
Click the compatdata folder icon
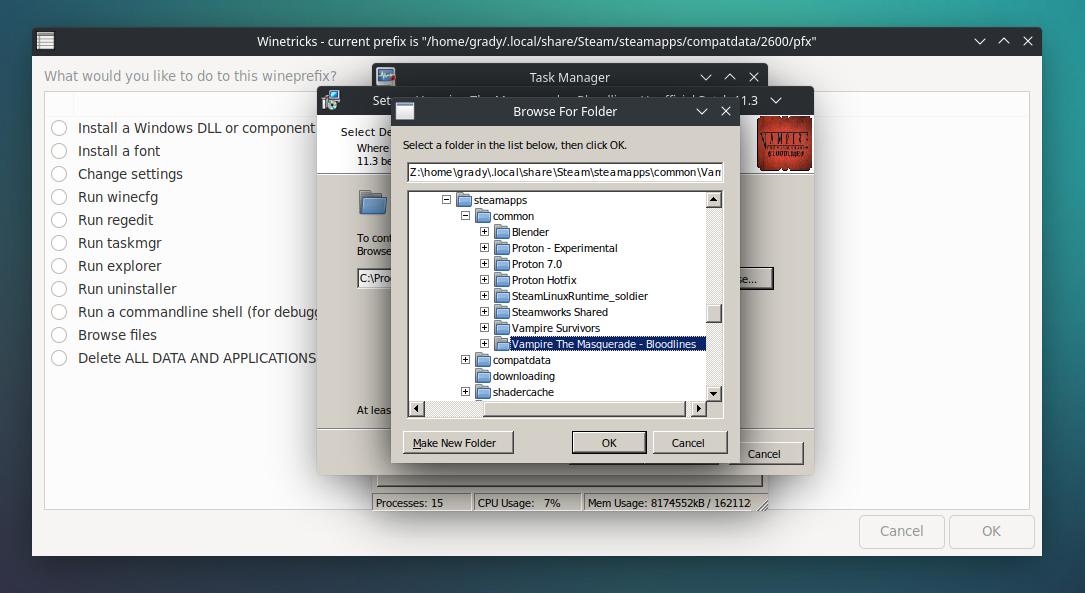(483, 360)
